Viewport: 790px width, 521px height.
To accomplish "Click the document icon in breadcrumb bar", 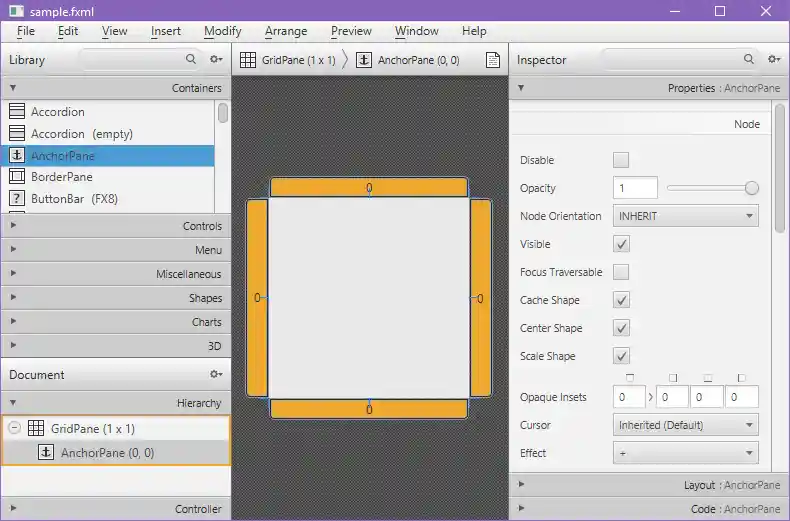I will tap(493, 60).
